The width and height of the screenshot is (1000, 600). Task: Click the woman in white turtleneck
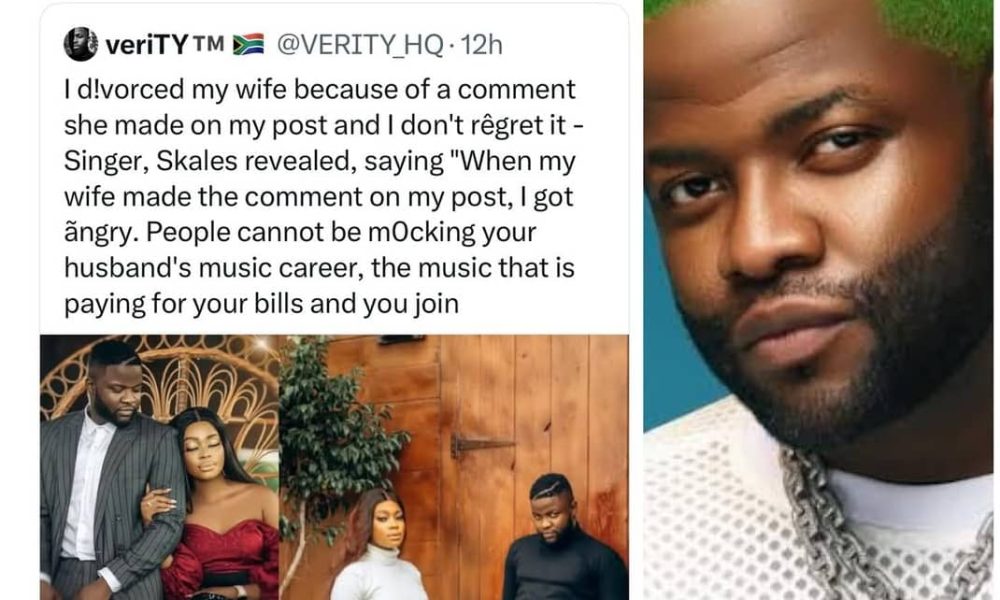381,545
